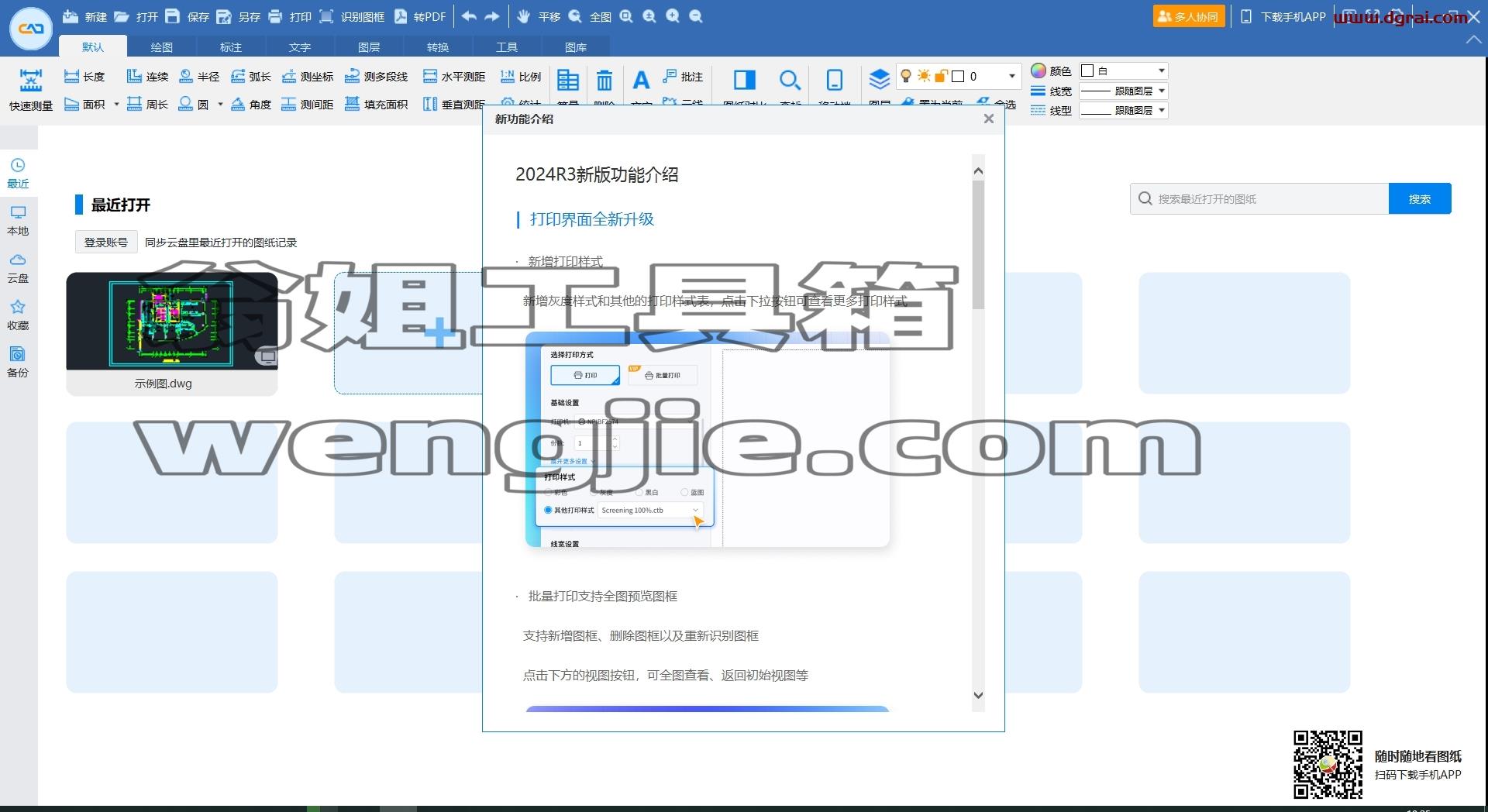
Task: Open 收藏 favorites in sidebar
Action: [18, 315]
